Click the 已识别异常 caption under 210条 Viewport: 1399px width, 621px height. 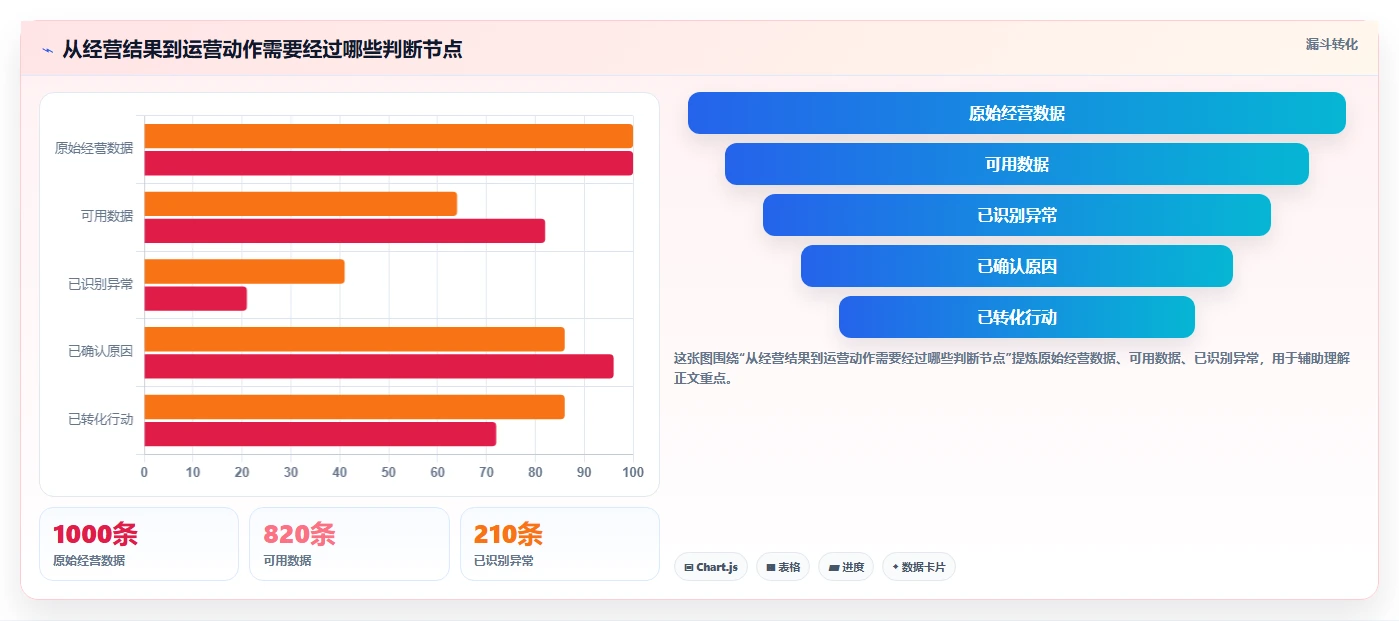pyautogui.click(x=503, y=561)
